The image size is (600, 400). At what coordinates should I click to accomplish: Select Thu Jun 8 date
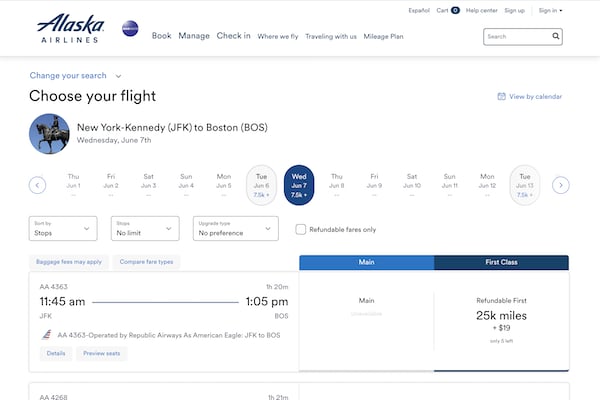pyautogui.click(x=337, y=185)
